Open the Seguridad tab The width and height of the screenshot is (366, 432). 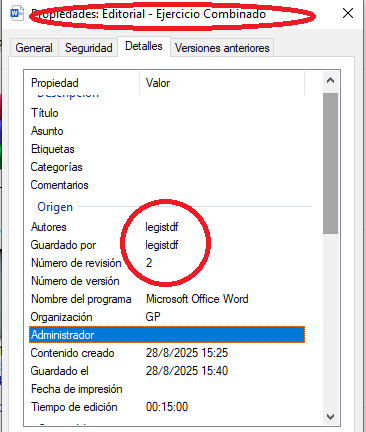click(88, 48)
